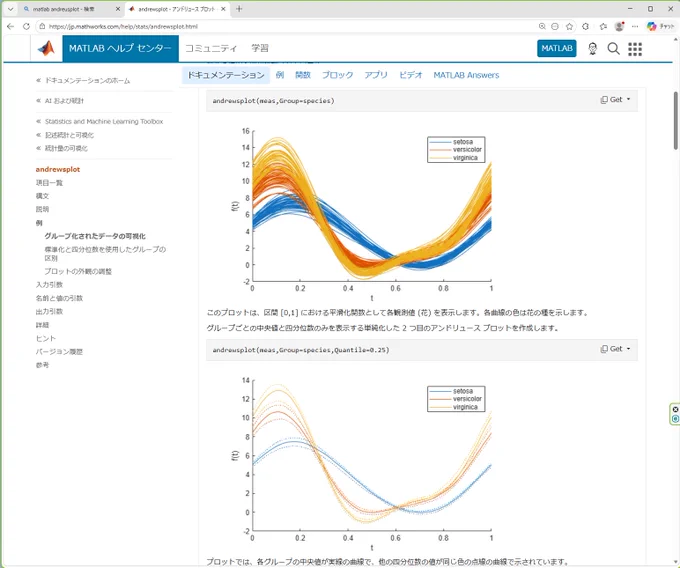Open Get dropdown arrow for first code block
Image resolution: width=680 pixels, height=568 pixels.
tap(628, 99)
